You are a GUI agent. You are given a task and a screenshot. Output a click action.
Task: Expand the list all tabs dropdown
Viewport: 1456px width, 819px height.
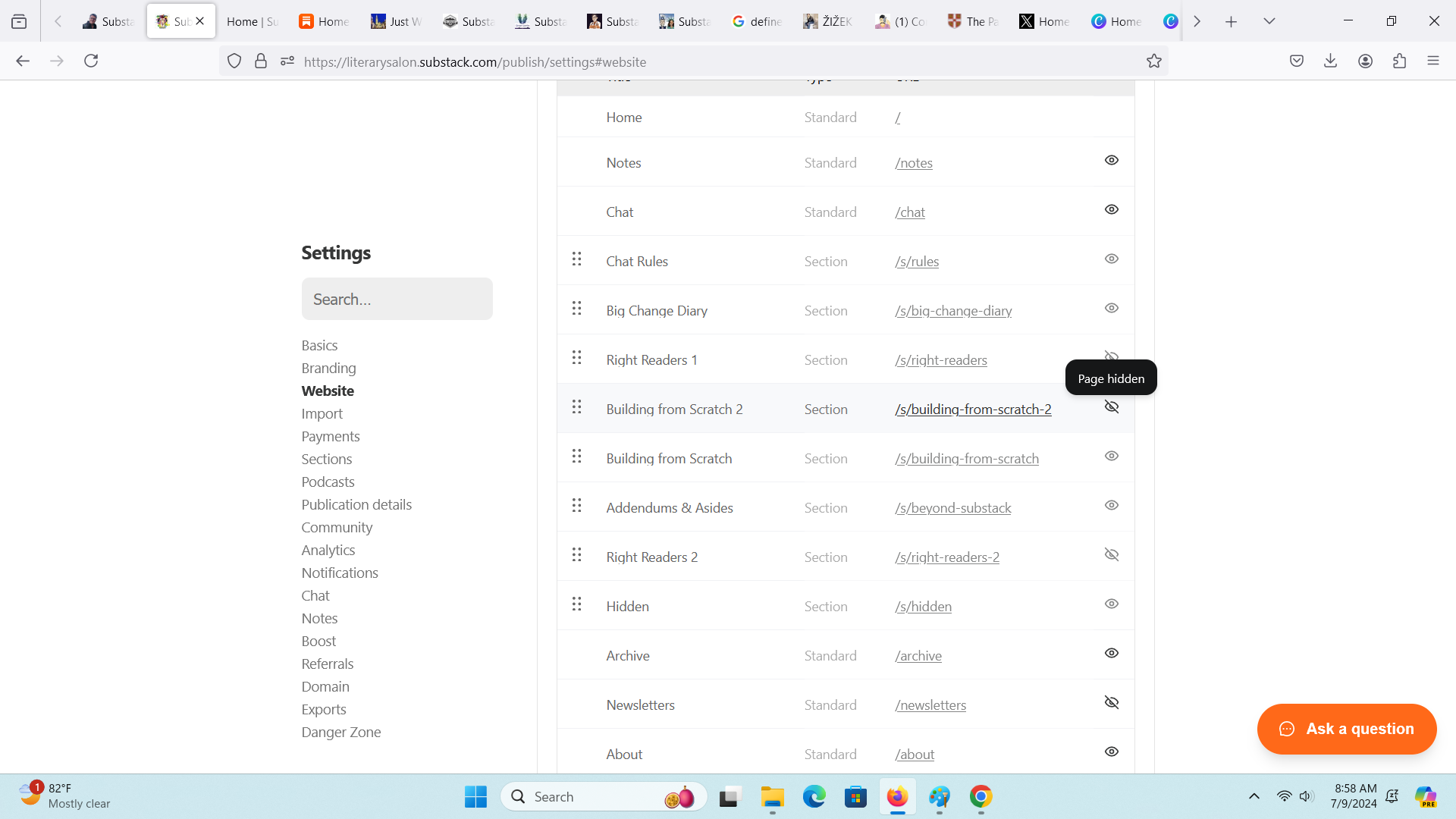pyautogui.click(x=1269, y=21)
